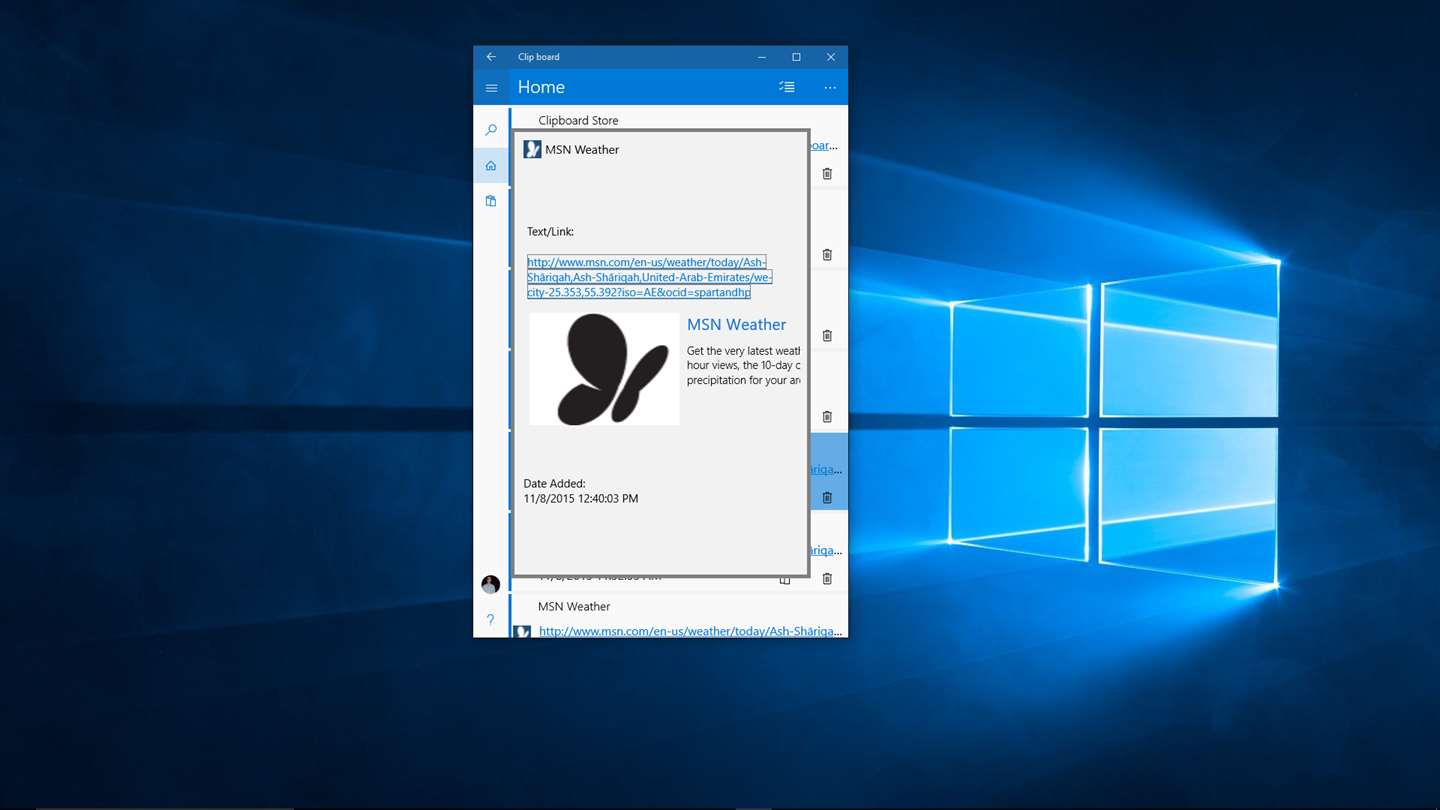
Task: Click the trash icon beside the copy icon
Action: click(x=827, y=579)
